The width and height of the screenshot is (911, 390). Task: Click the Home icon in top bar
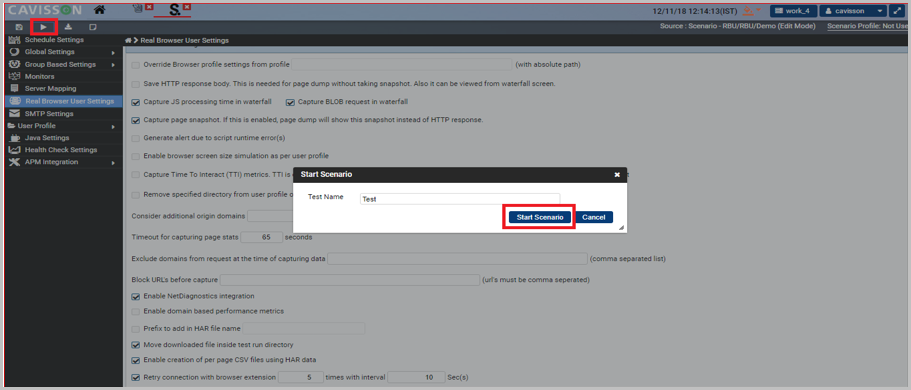pos(99,10)
